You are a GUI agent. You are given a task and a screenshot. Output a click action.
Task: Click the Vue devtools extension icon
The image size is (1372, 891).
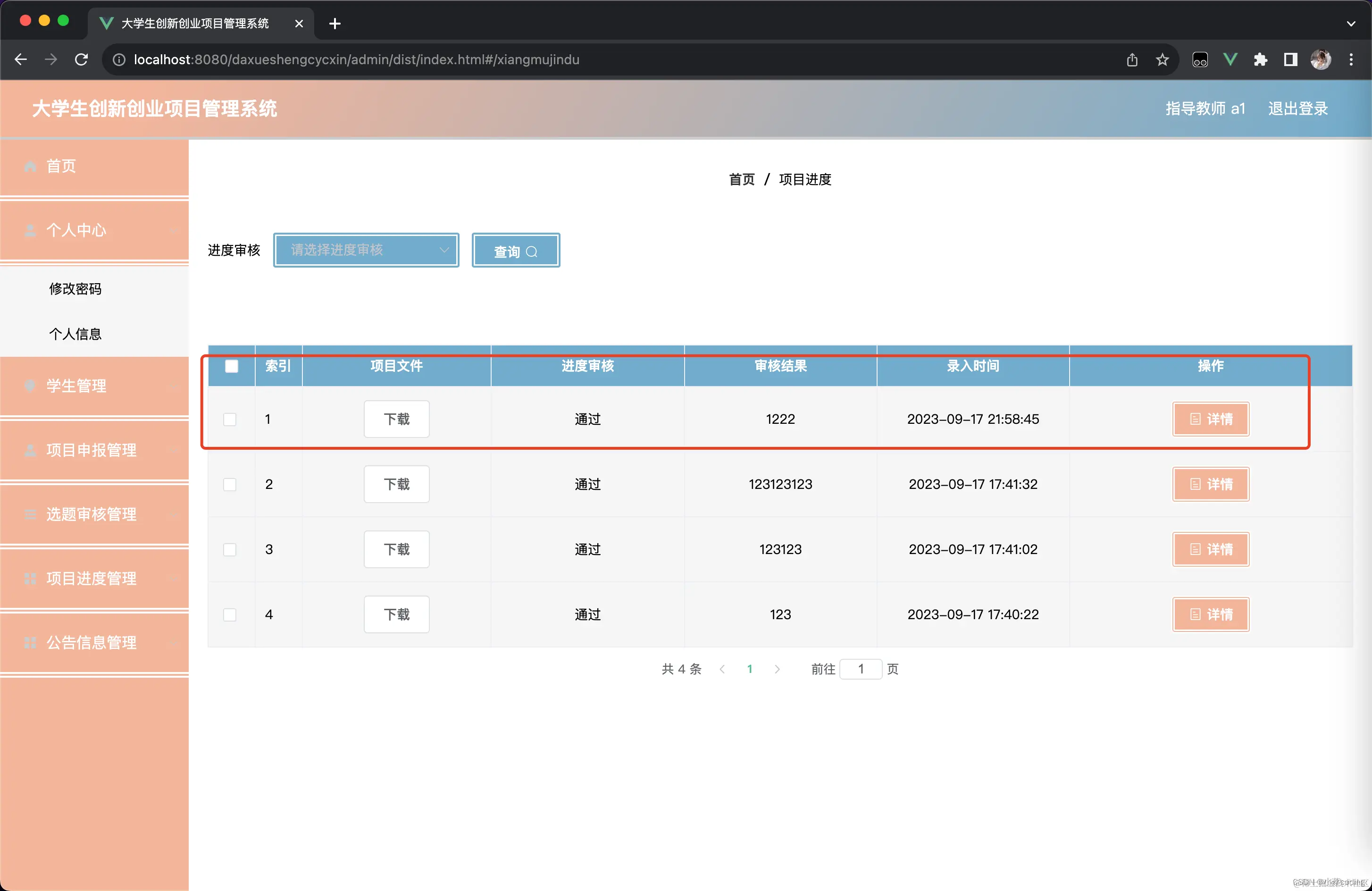pyautogui.click(x=1230, y=59)
